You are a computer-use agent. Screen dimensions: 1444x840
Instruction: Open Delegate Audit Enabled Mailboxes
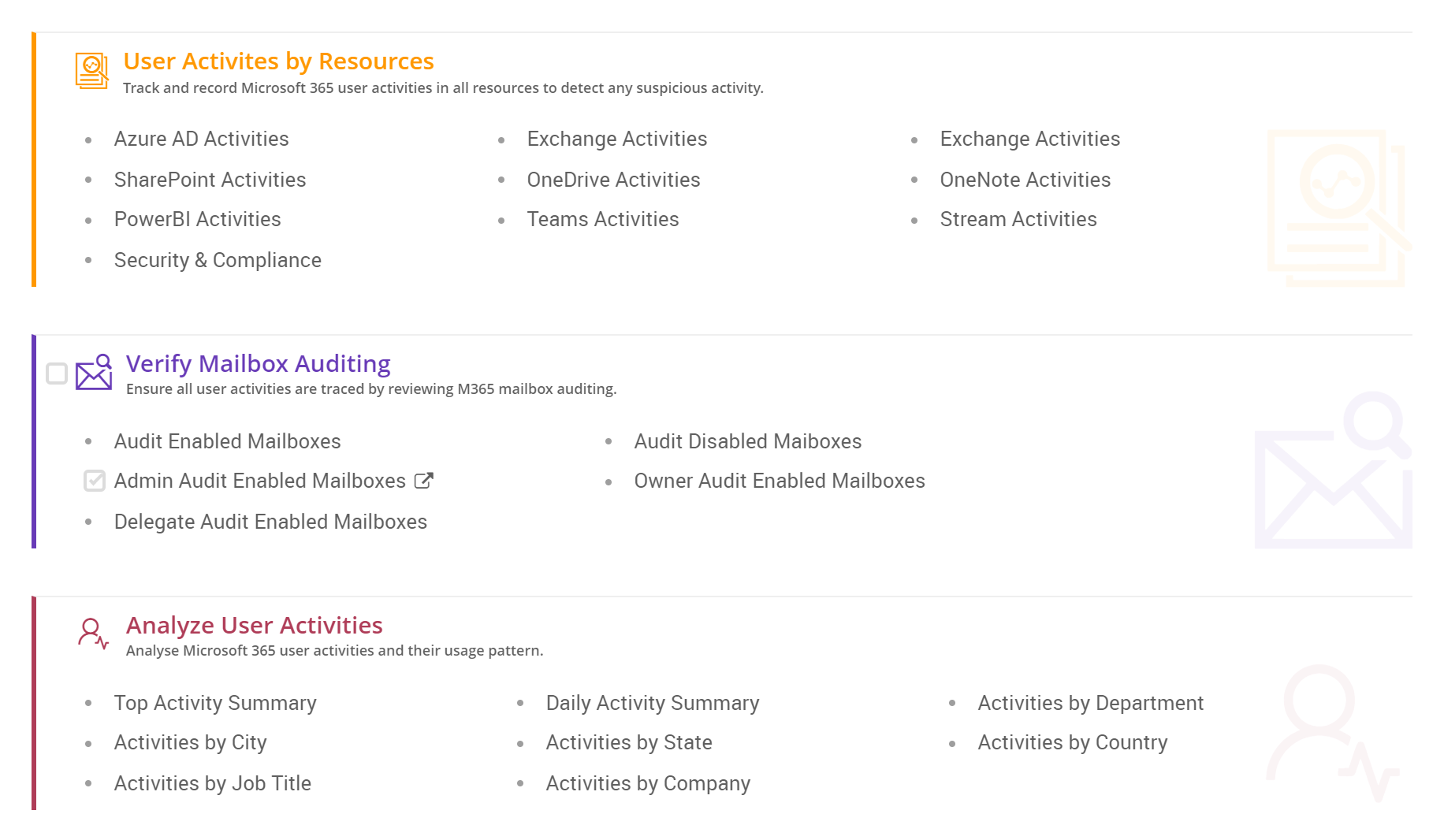pyautogui.click(x=270, y=521)
